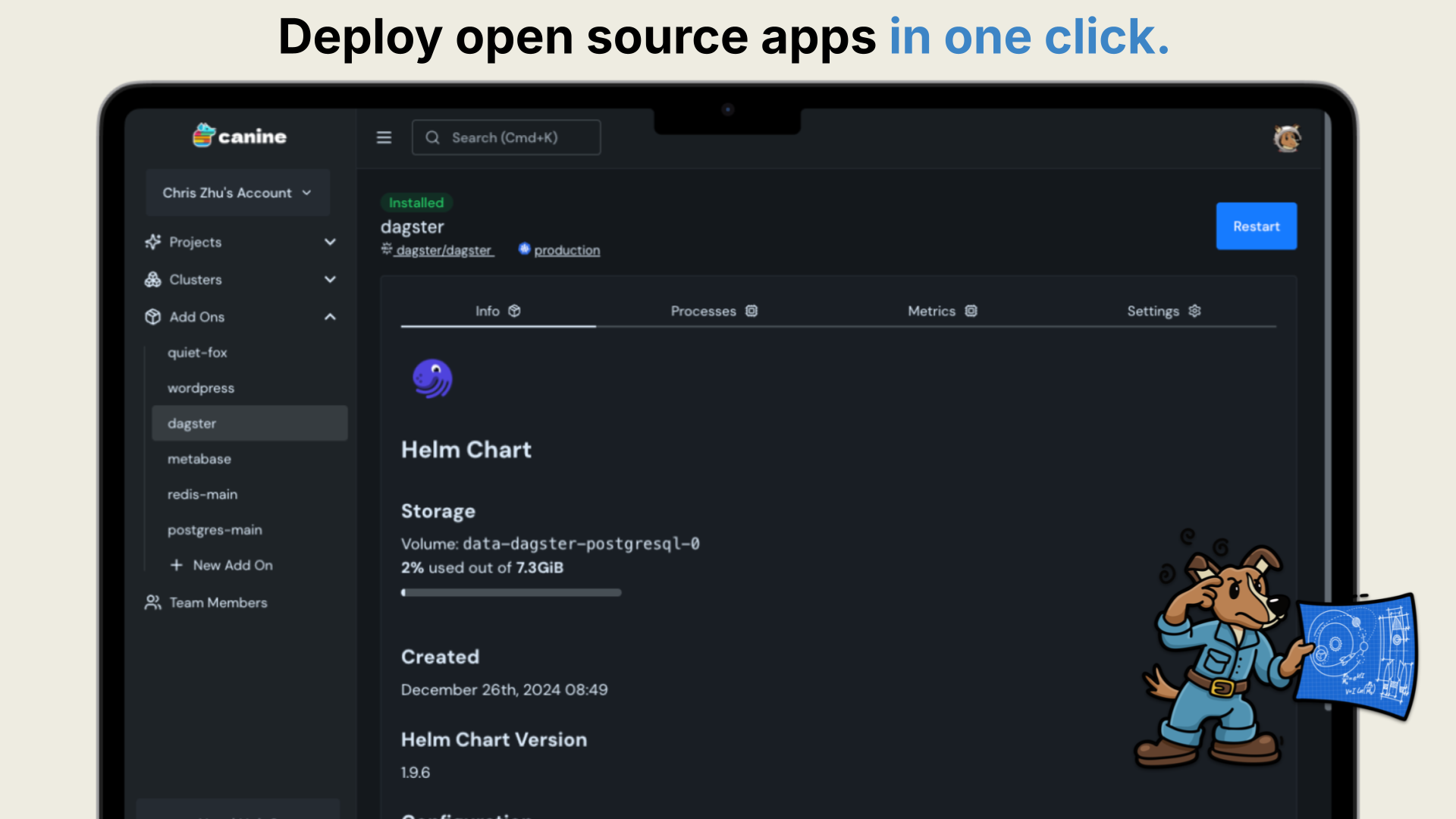Click the storage usage progress bar
Viewport: 1456px width, 819px height.
511,592
